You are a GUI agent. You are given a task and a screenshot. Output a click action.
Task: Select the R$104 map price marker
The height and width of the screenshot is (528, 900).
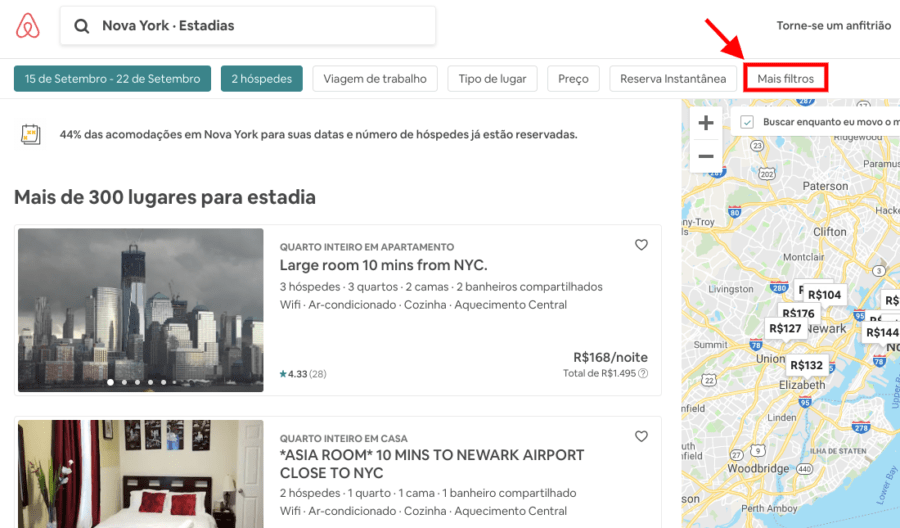825,294
